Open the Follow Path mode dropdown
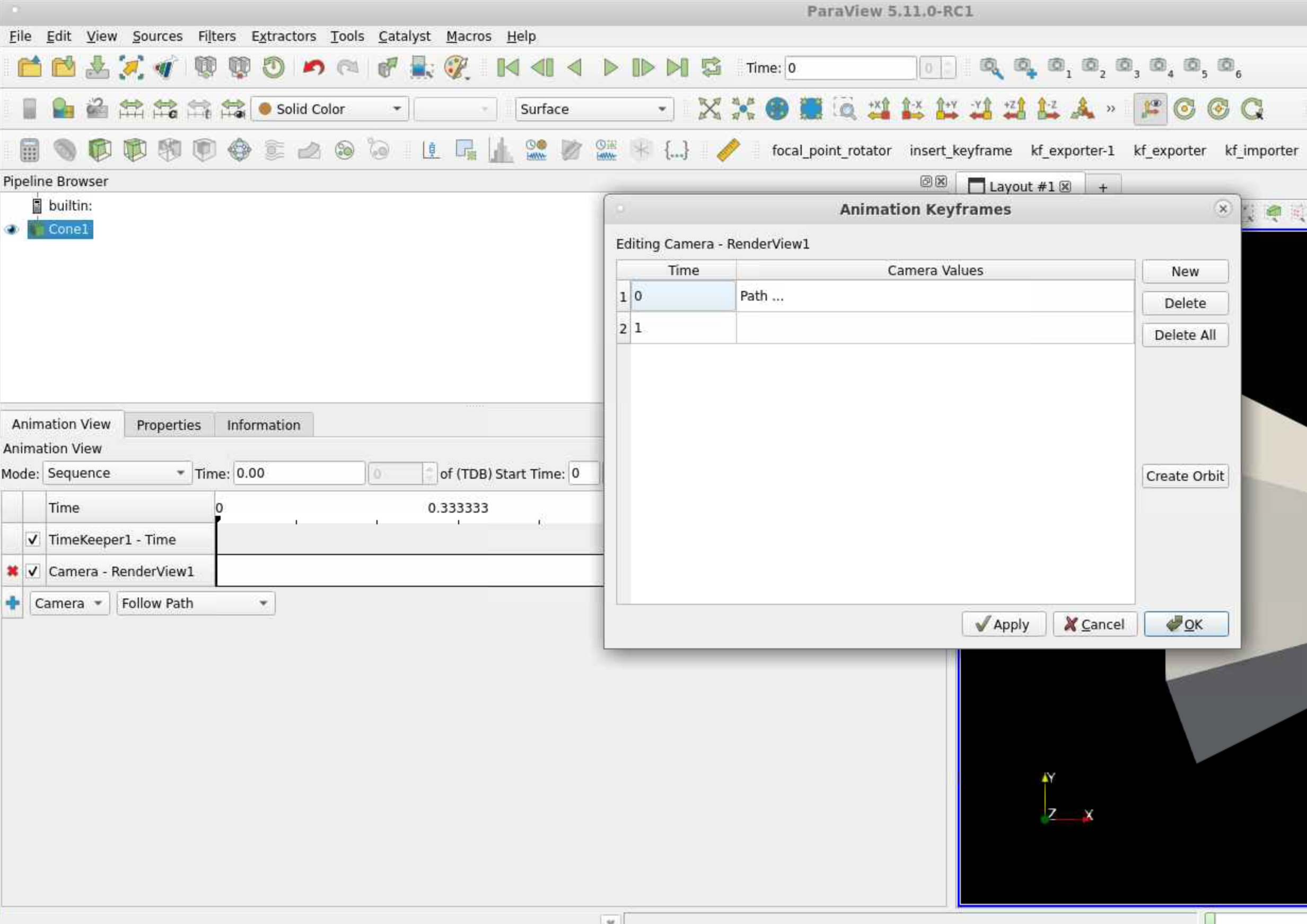This screenshot has height=924, width=1307. (196, 603)
